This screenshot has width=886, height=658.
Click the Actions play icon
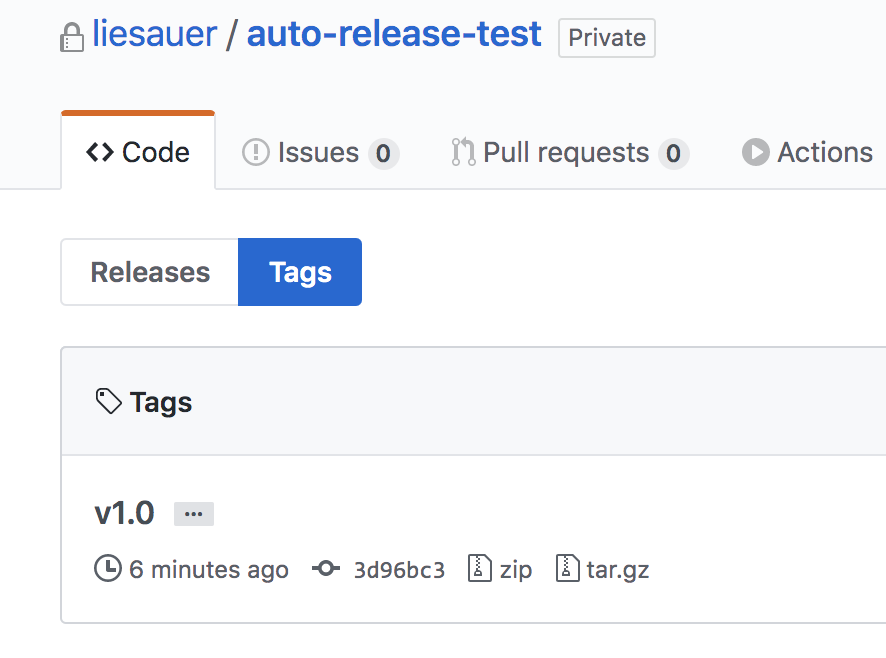(x=756, y=153)
